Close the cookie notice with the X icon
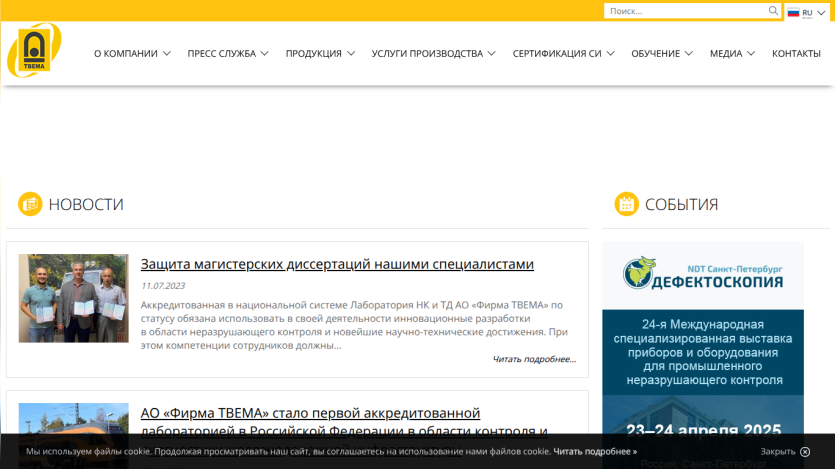835x469 pixels. [805, 451]
